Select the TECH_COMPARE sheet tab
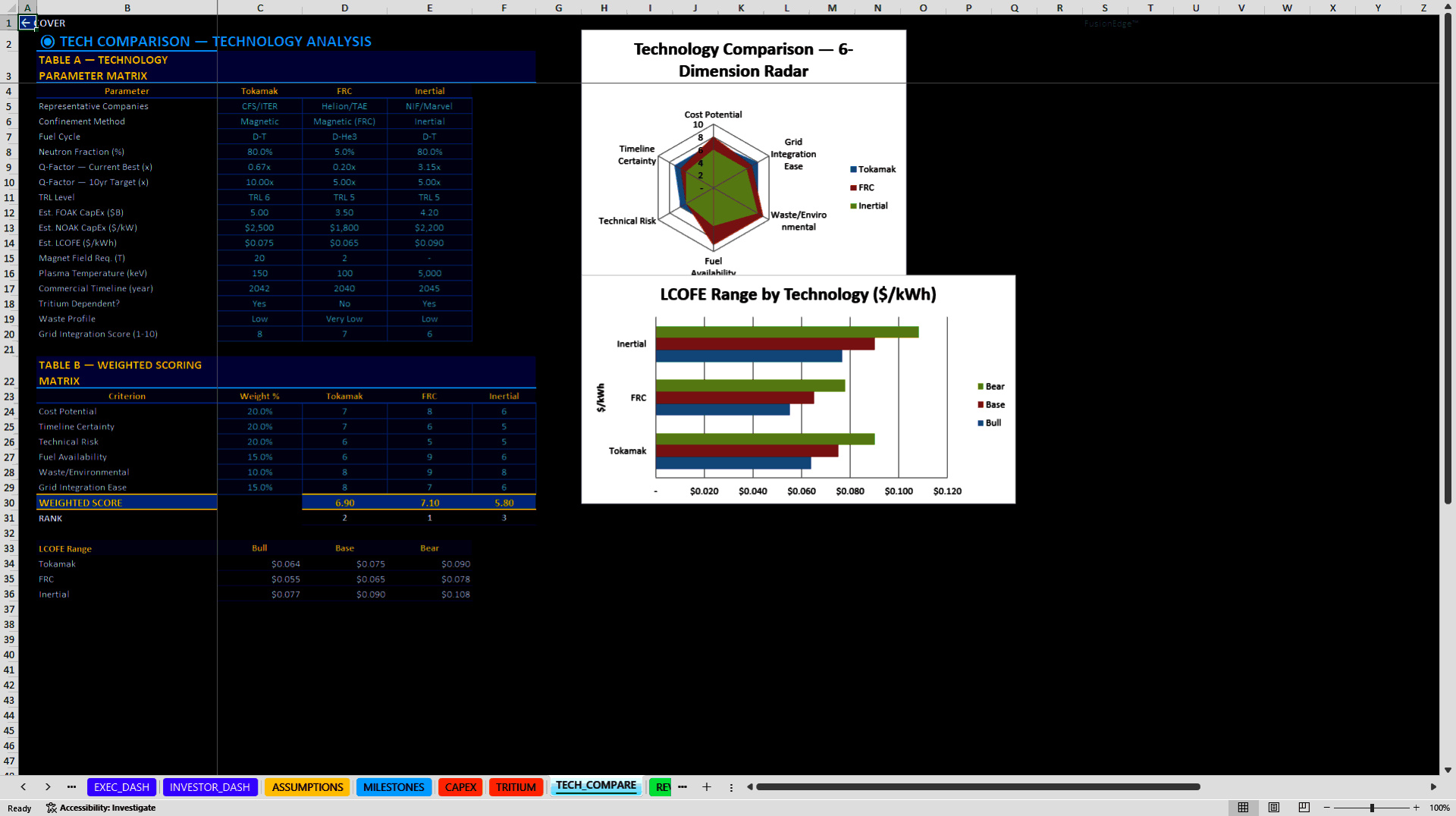 (x=596, y=786)
